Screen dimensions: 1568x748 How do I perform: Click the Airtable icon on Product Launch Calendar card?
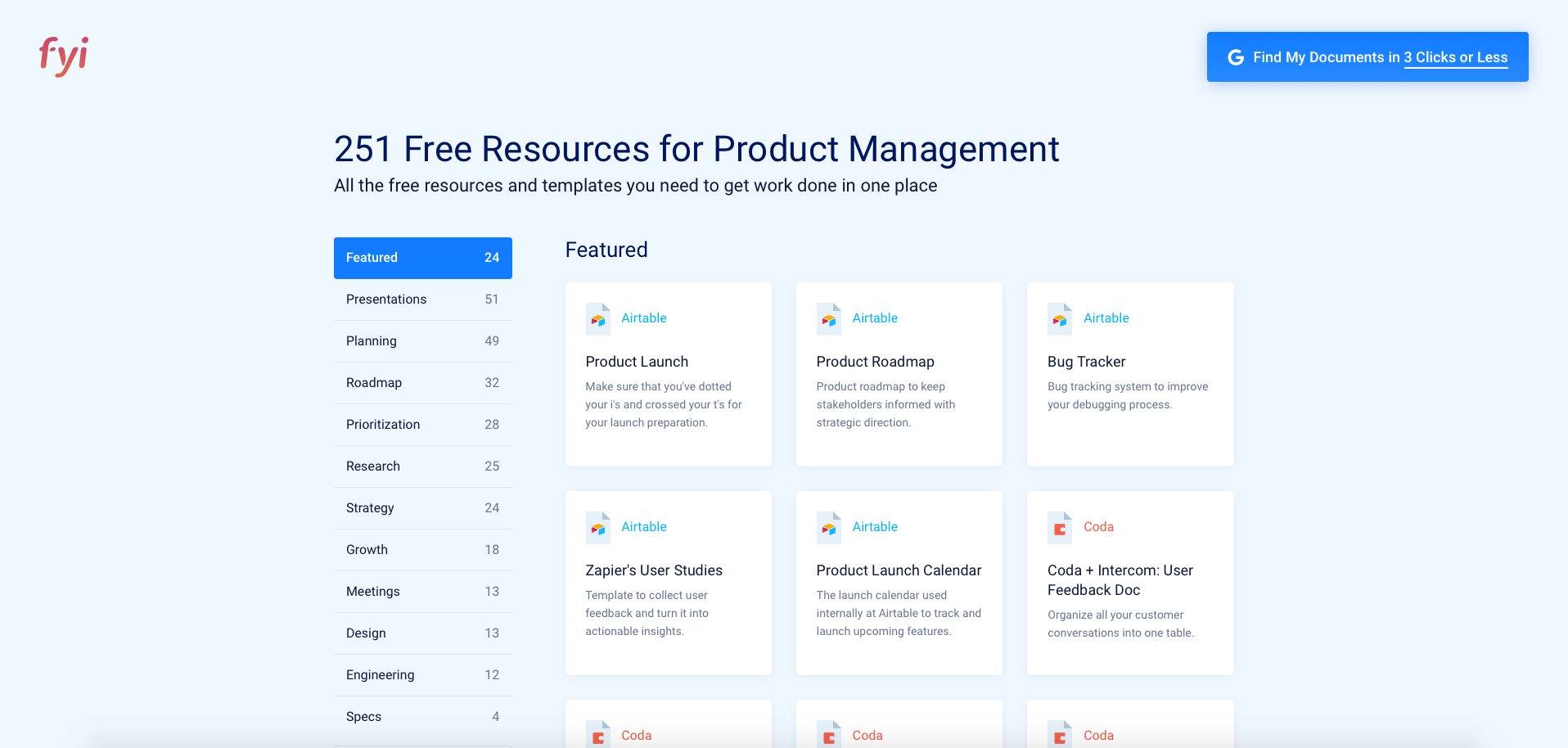point(829,528)
